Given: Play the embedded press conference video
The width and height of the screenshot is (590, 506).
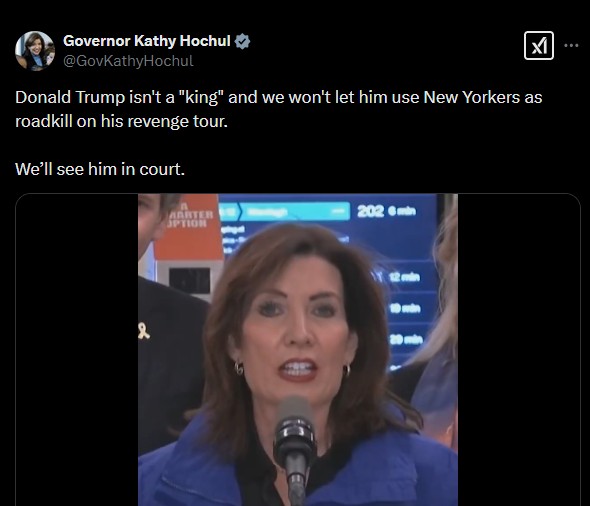Looking at the screenshot, I should point(298,350).
